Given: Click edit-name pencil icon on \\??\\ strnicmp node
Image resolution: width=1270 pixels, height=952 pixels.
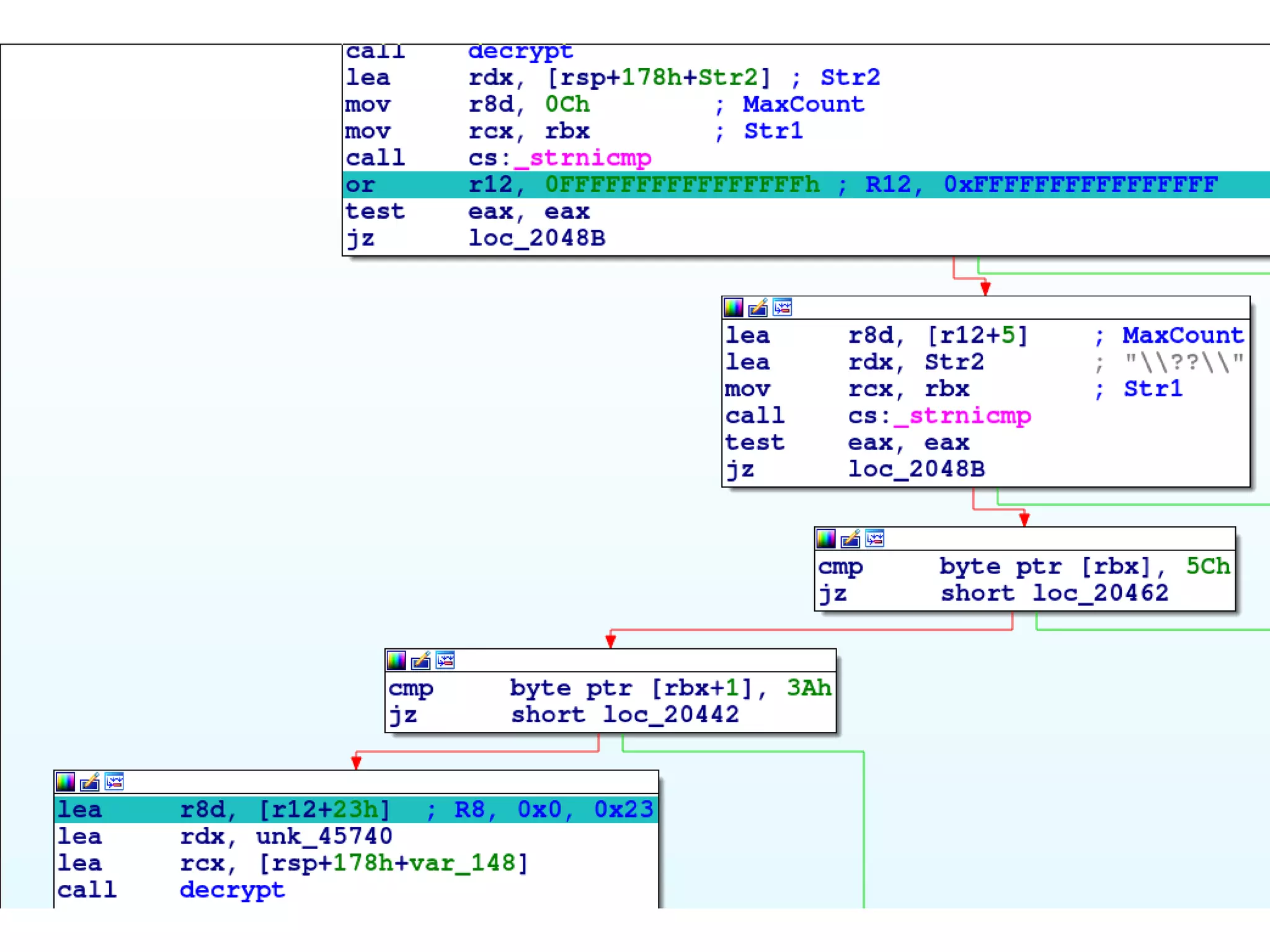Looking at the screenshot, I should [x=758, y=307].
